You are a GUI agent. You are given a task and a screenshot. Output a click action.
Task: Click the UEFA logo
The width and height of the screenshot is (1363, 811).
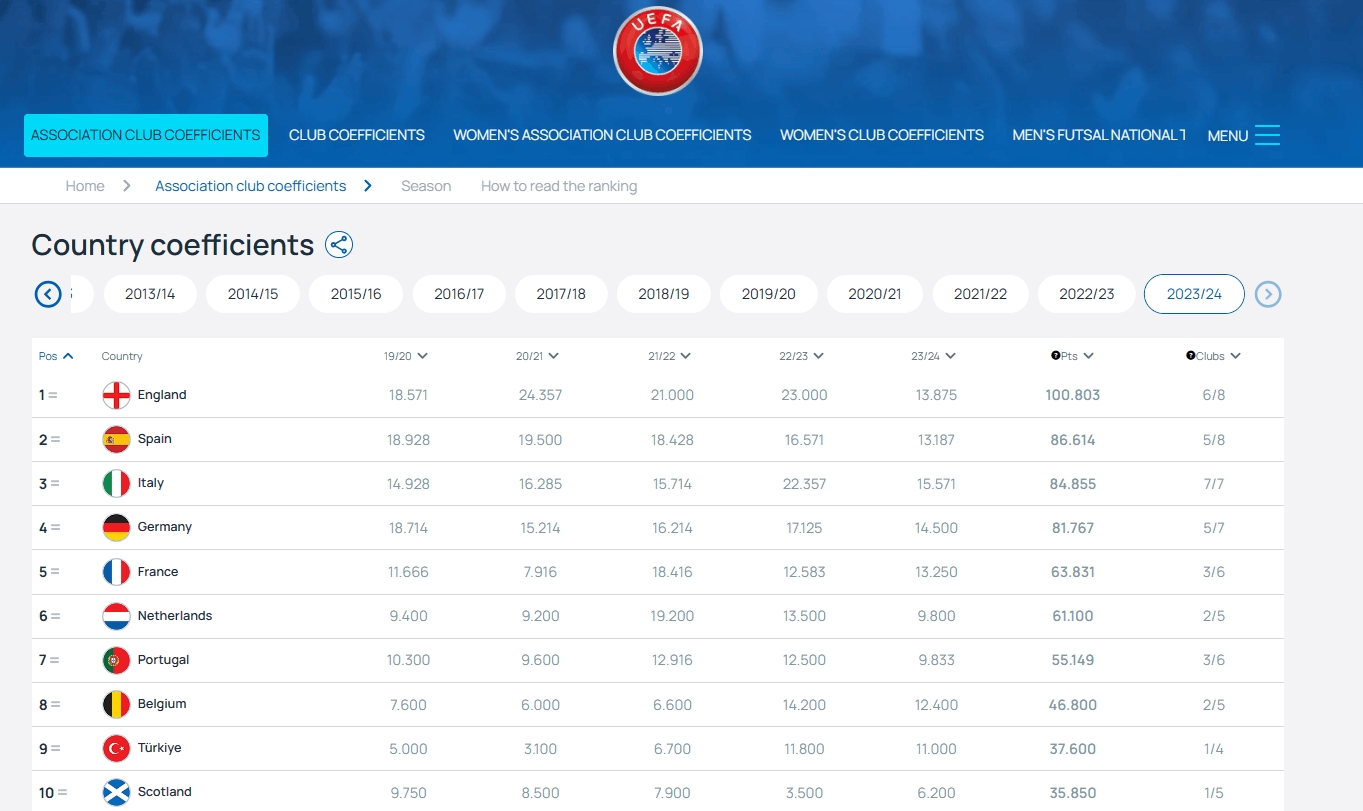[657, 50]
